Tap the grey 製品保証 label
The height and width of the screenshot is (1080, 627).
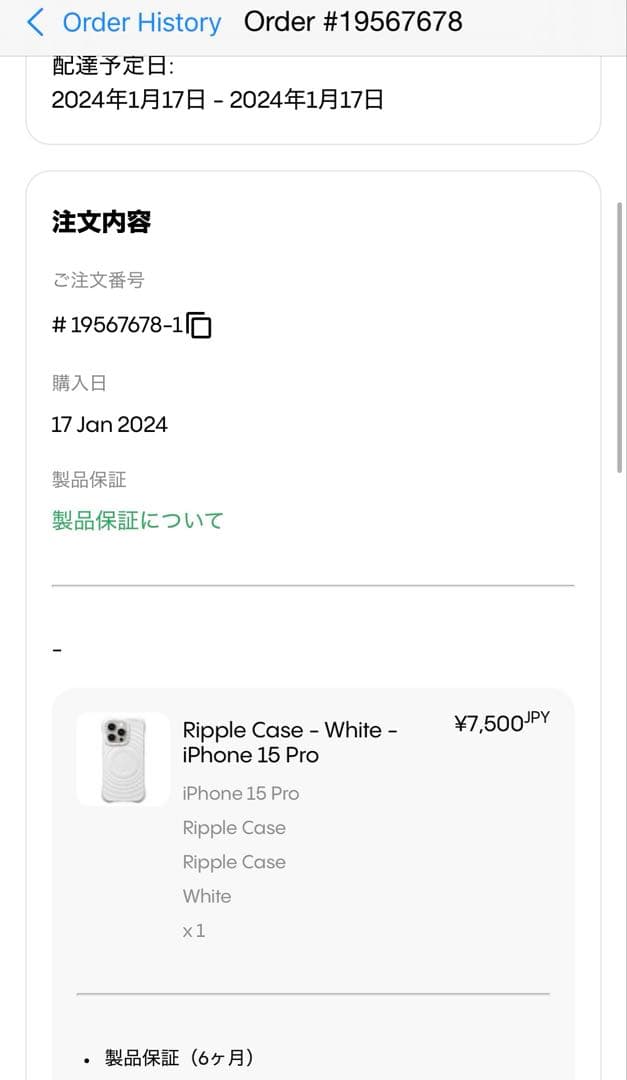tap(89, 479)
